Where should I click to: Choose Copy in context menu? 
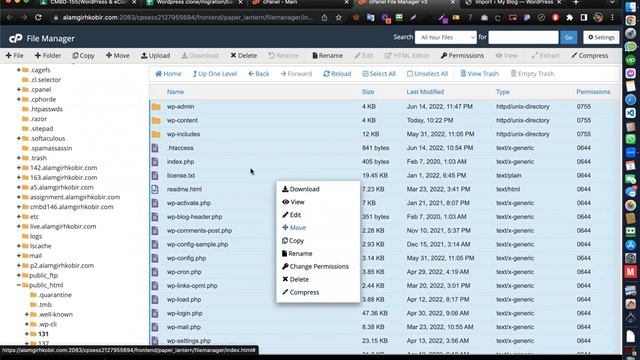coord(293,241)
